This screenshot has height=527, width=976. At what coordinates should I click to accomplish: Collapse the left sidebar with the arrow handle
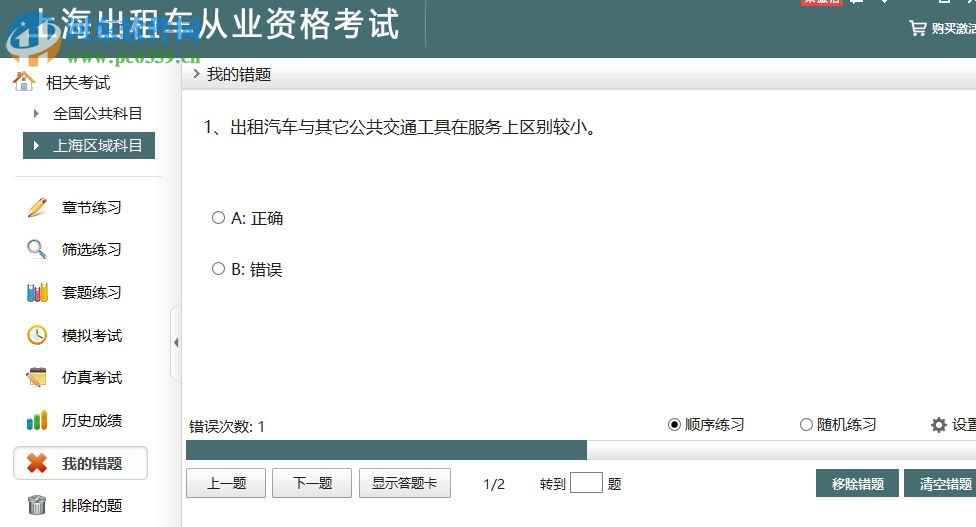(176, 342)
